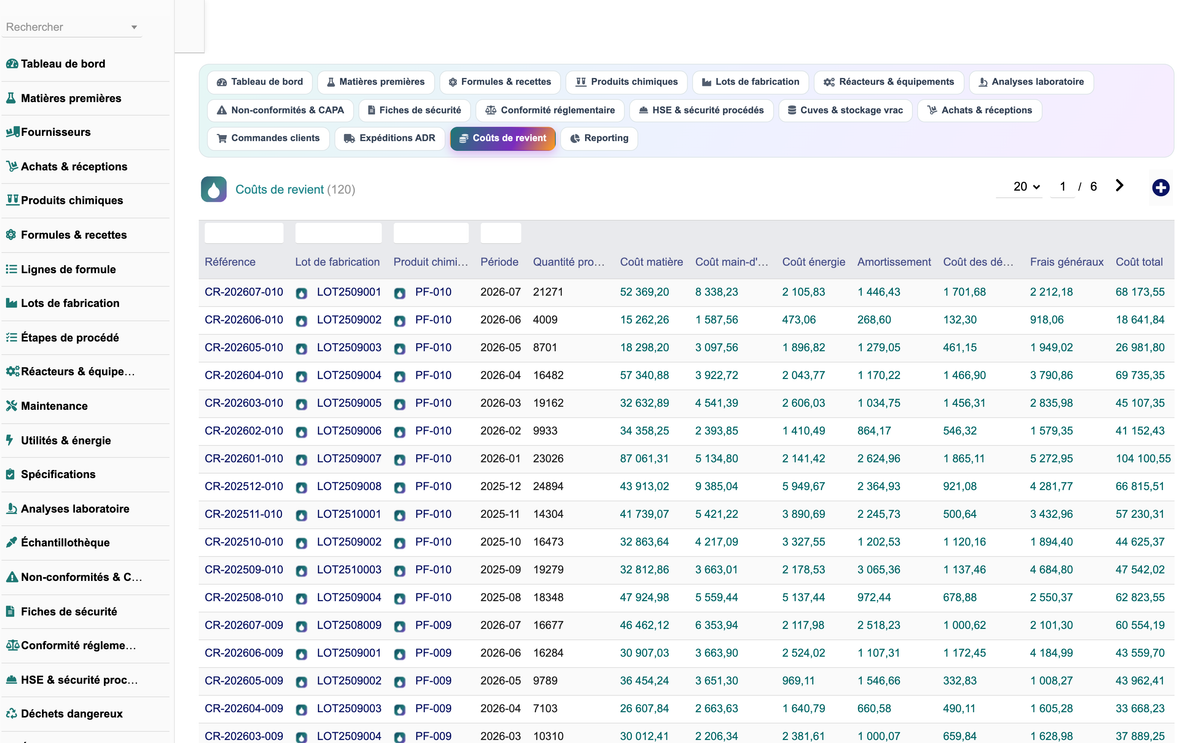Click the Lot de fabrication filter input

pos(339,233)
